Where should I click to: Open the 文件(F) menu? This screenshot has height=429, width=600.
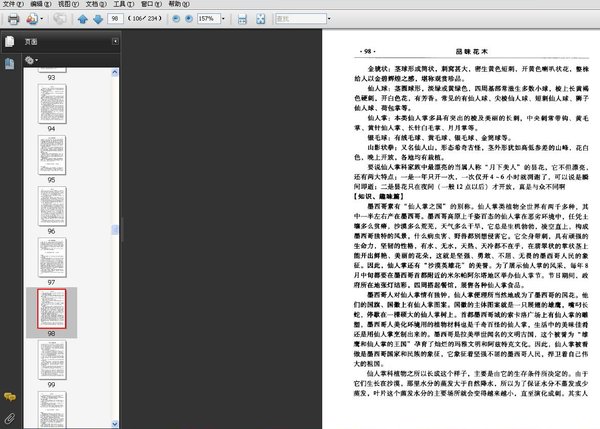point(13,4)
